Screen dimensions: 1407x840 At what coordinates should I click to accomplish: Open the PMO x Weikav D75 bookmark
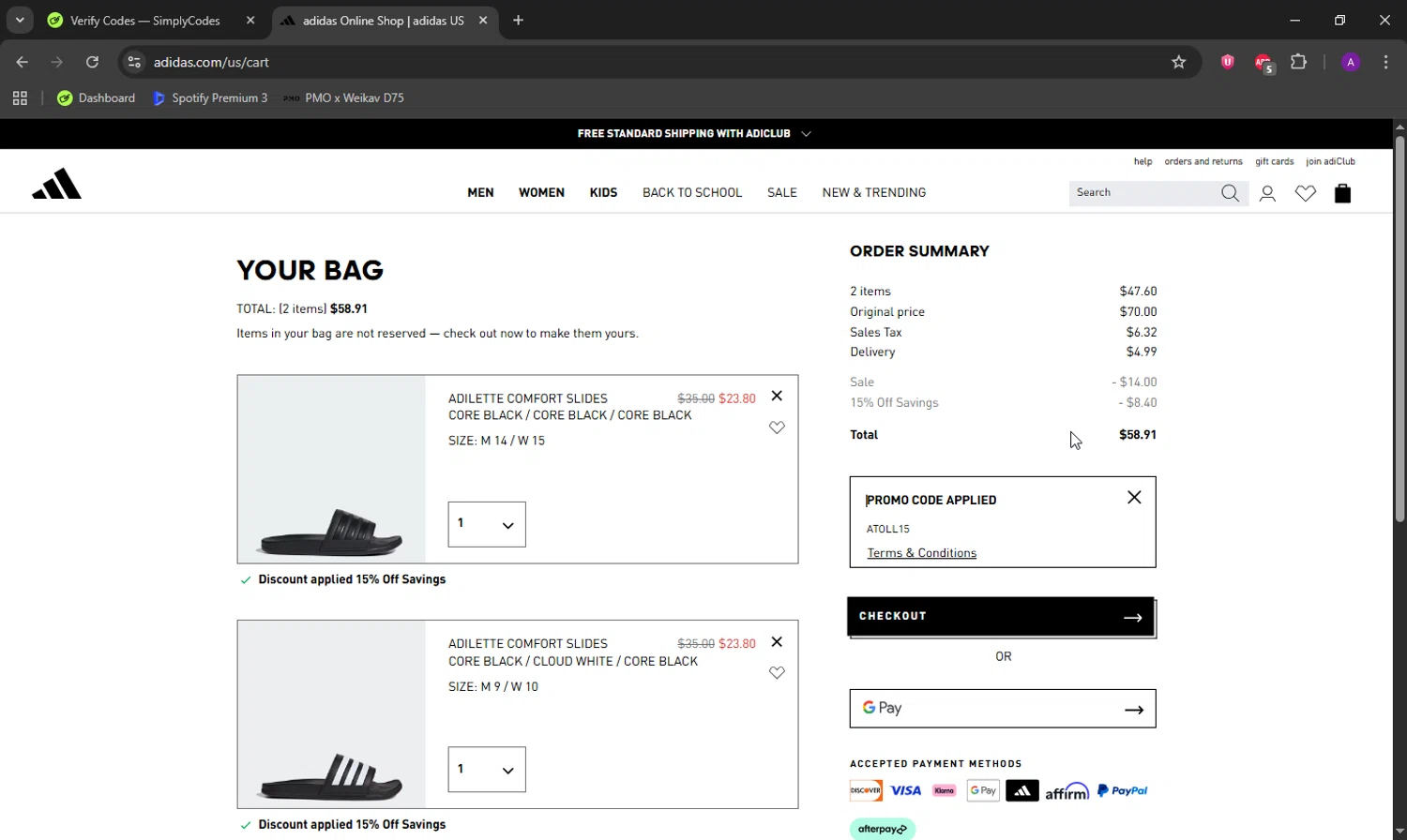tap(343, 97)
